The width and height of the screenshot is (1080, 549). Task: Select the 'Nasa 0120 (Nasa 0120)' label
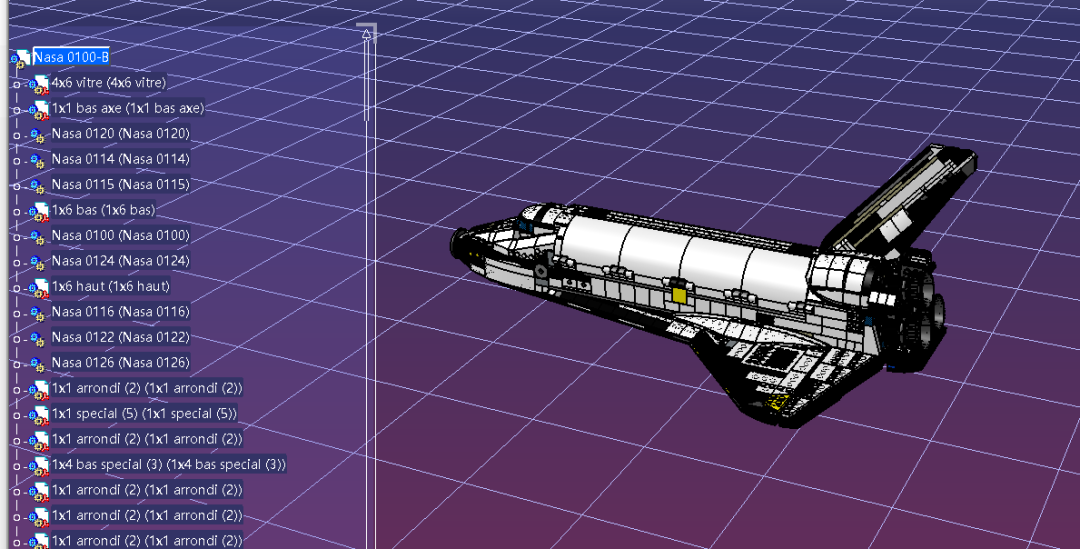coord(121,134)
